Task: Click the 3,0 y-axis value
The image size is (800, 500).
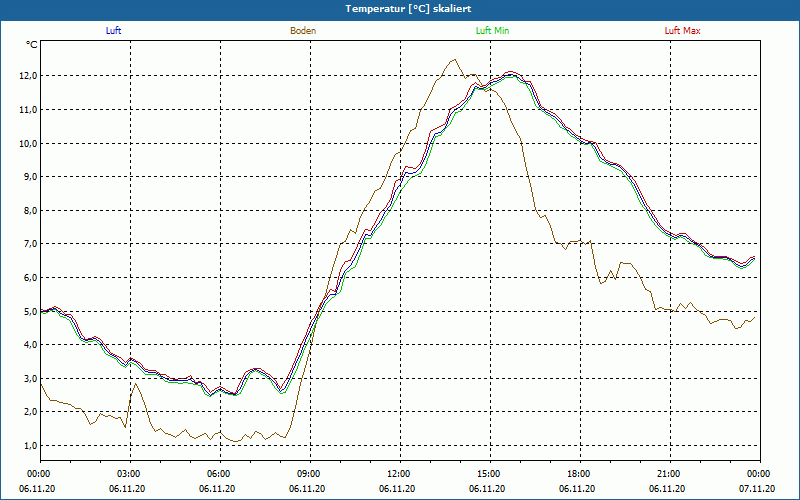Action: [30, 378]
